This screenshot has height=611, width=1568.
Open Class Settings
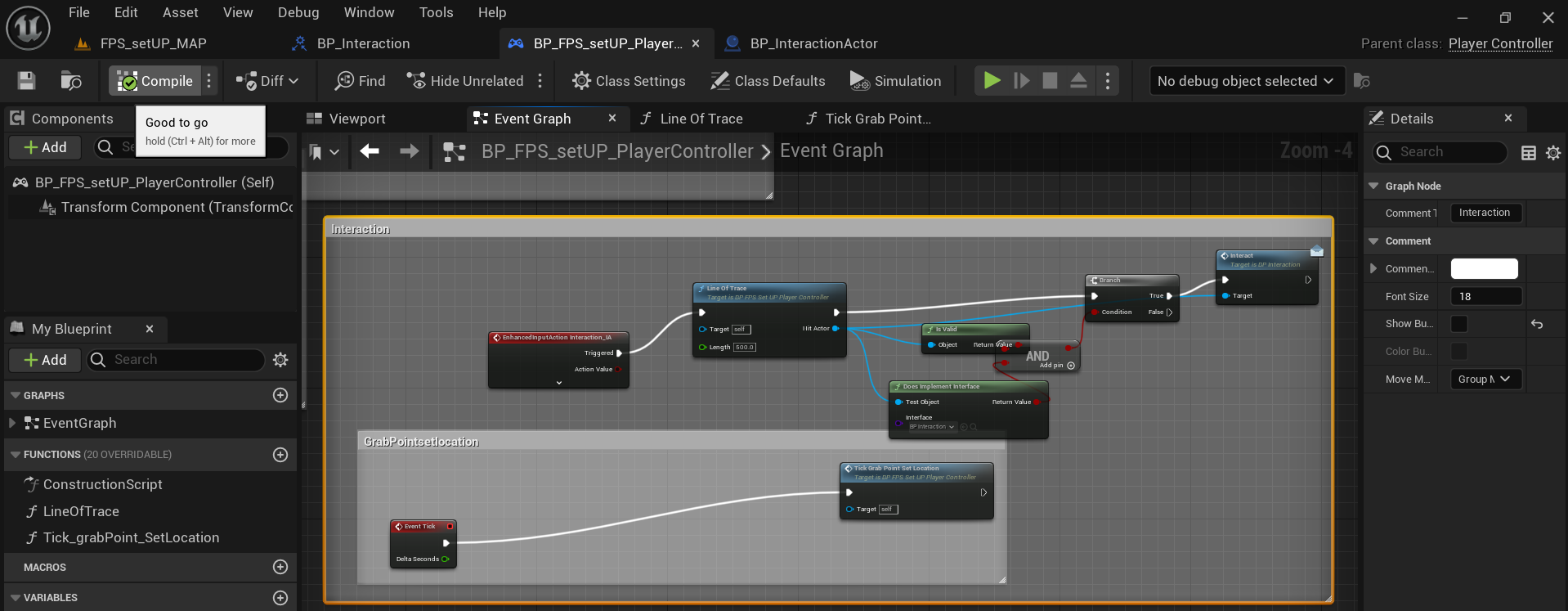click(629, 81)
